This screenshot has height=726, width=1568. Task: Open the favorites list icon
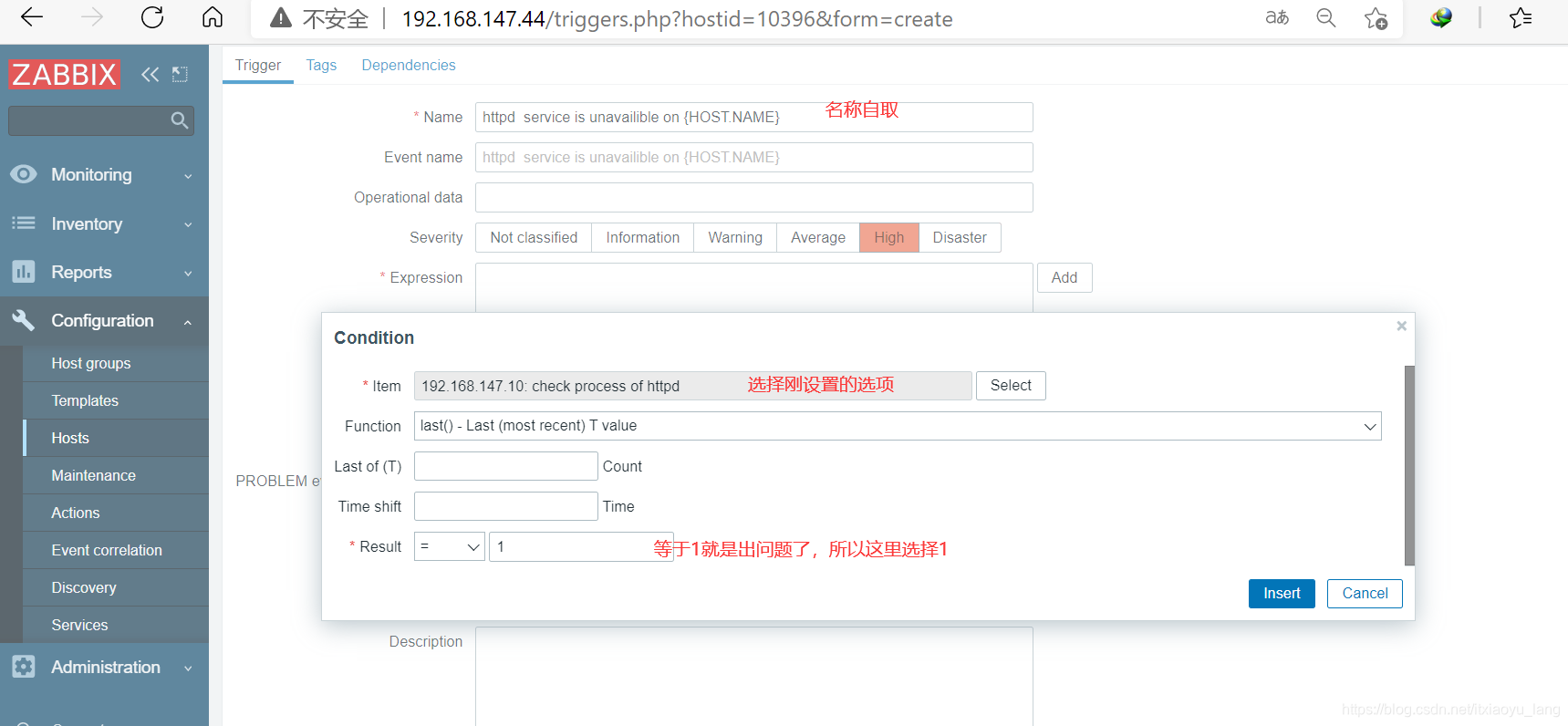(1521, 17)
